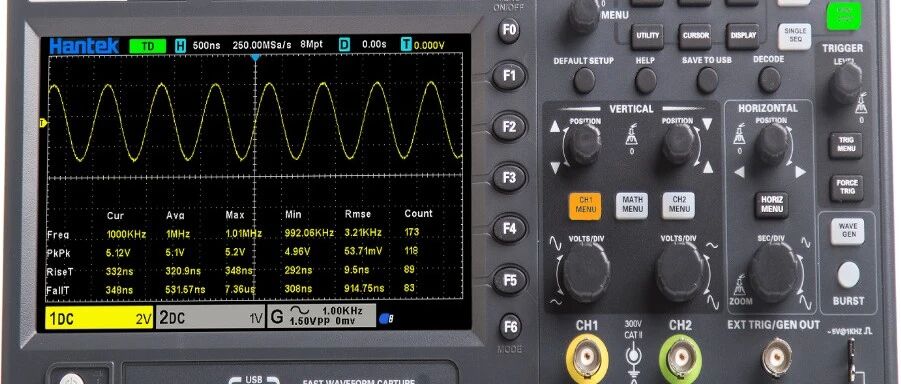Click the blue USB indicator icon

pyautogui.click(x=387, y=317)
